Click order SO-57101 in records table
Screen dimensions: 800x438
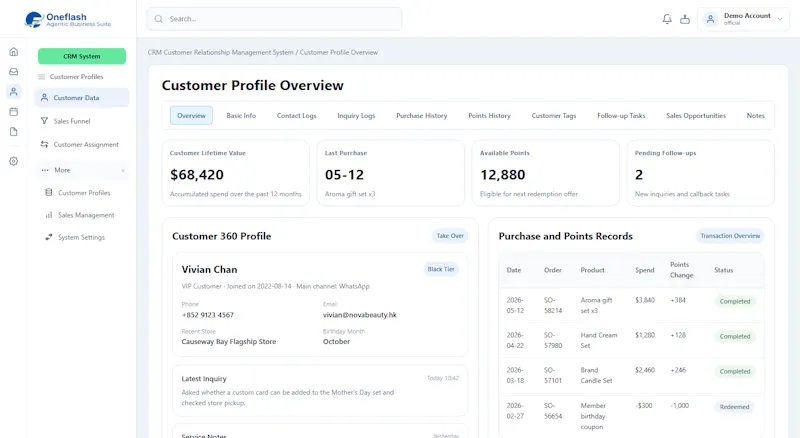[553, 375]
